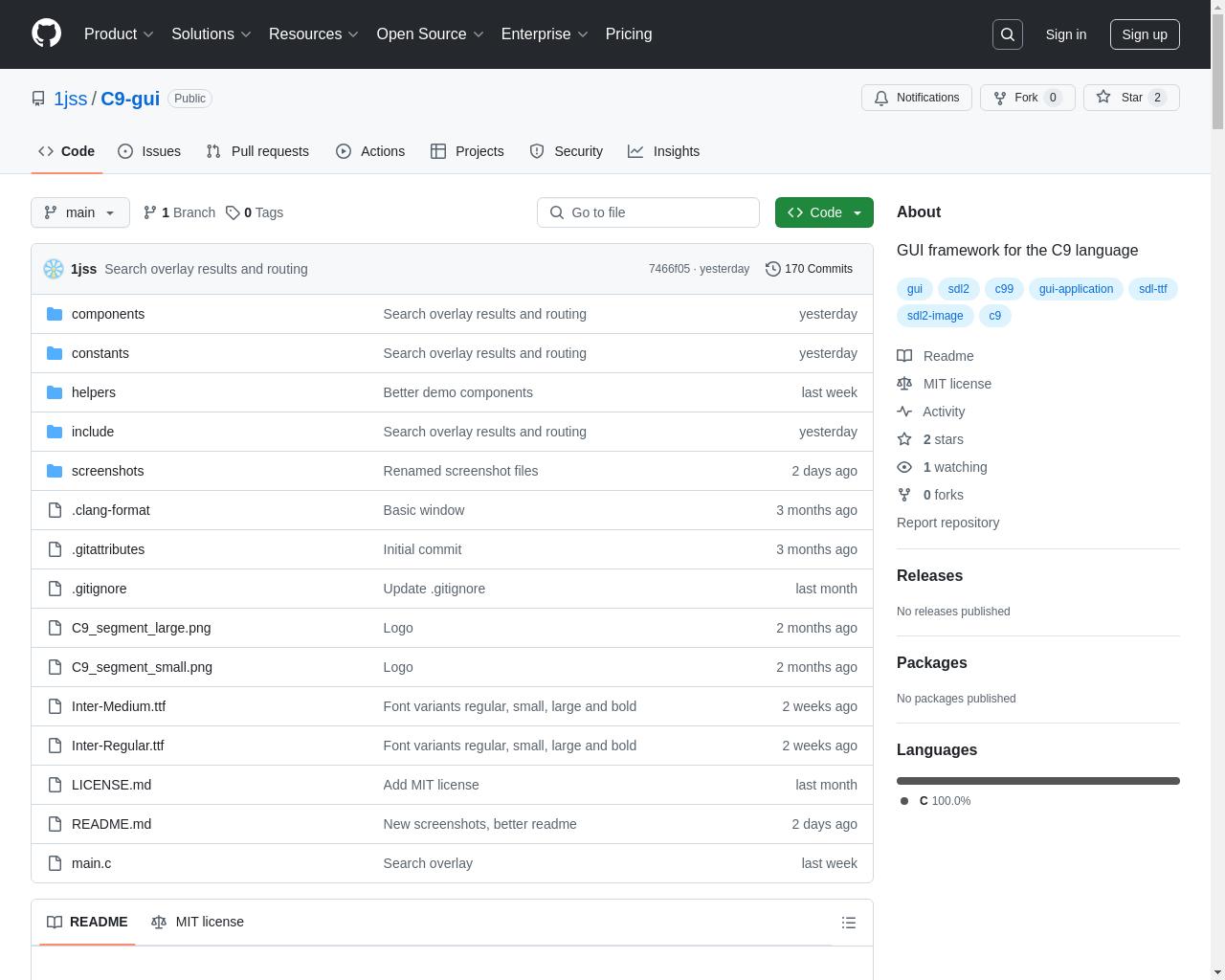This screenshot has width=1225, height=980.
Task: Click the clock history icon near 170 Commits
Action: pyautogui.click(x=773, y=269)
